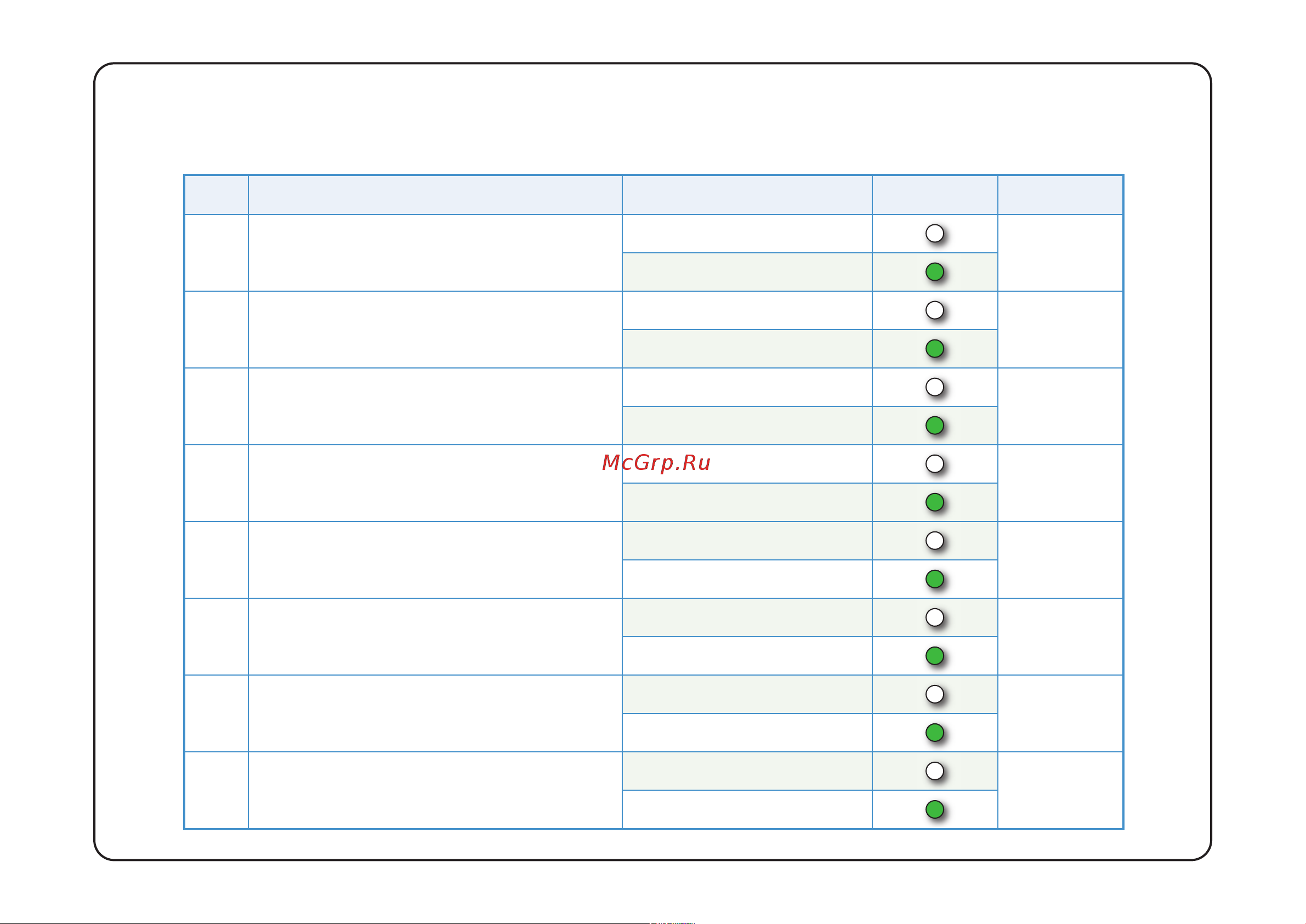The height and width of the screenshot is (924, 1306).
Task: Select the green circle in the second row group
Action: click(x=935, y=349)
